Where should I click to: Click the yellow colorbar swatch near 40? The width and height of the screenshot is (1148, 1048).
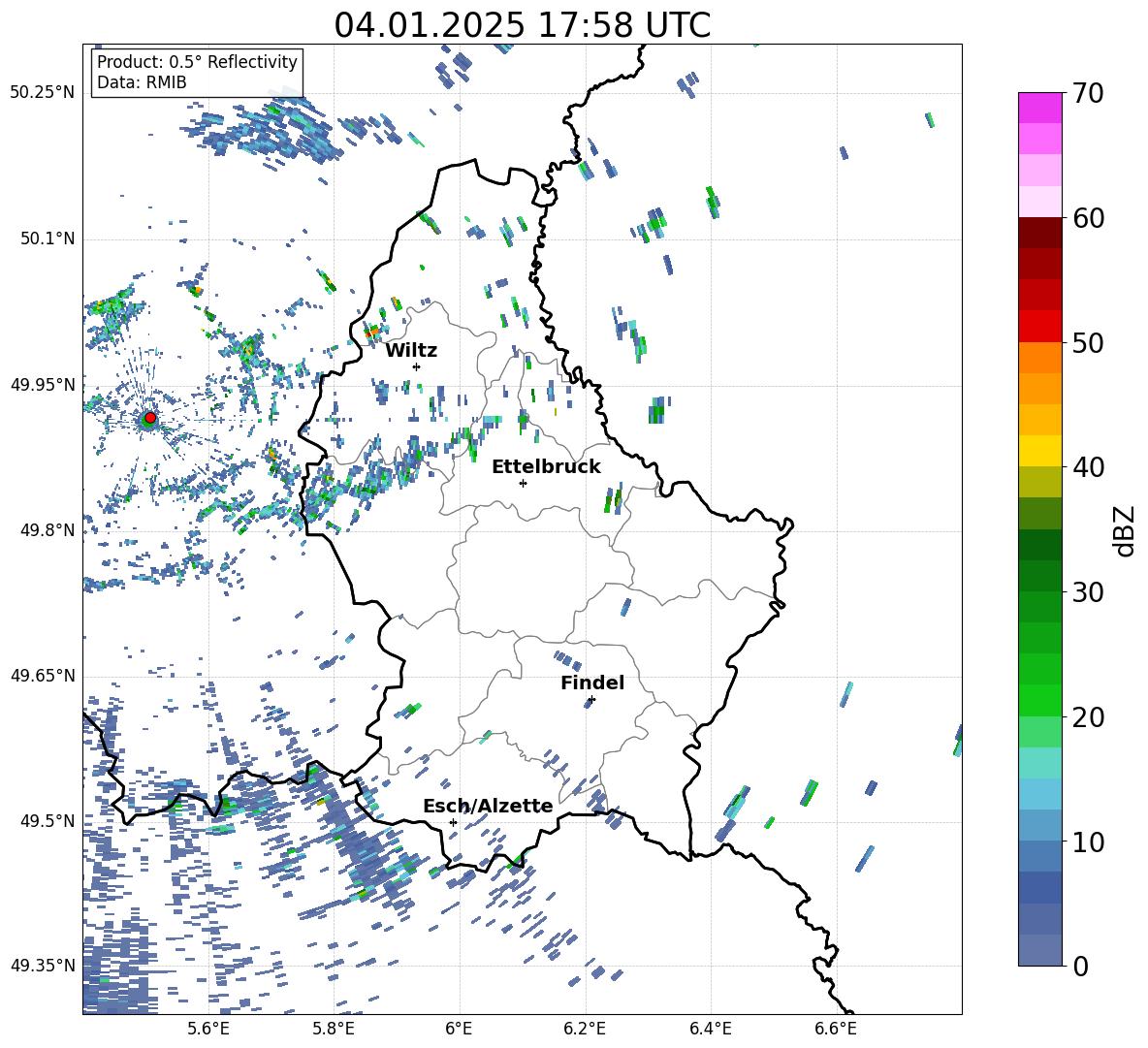(1039, 451)
